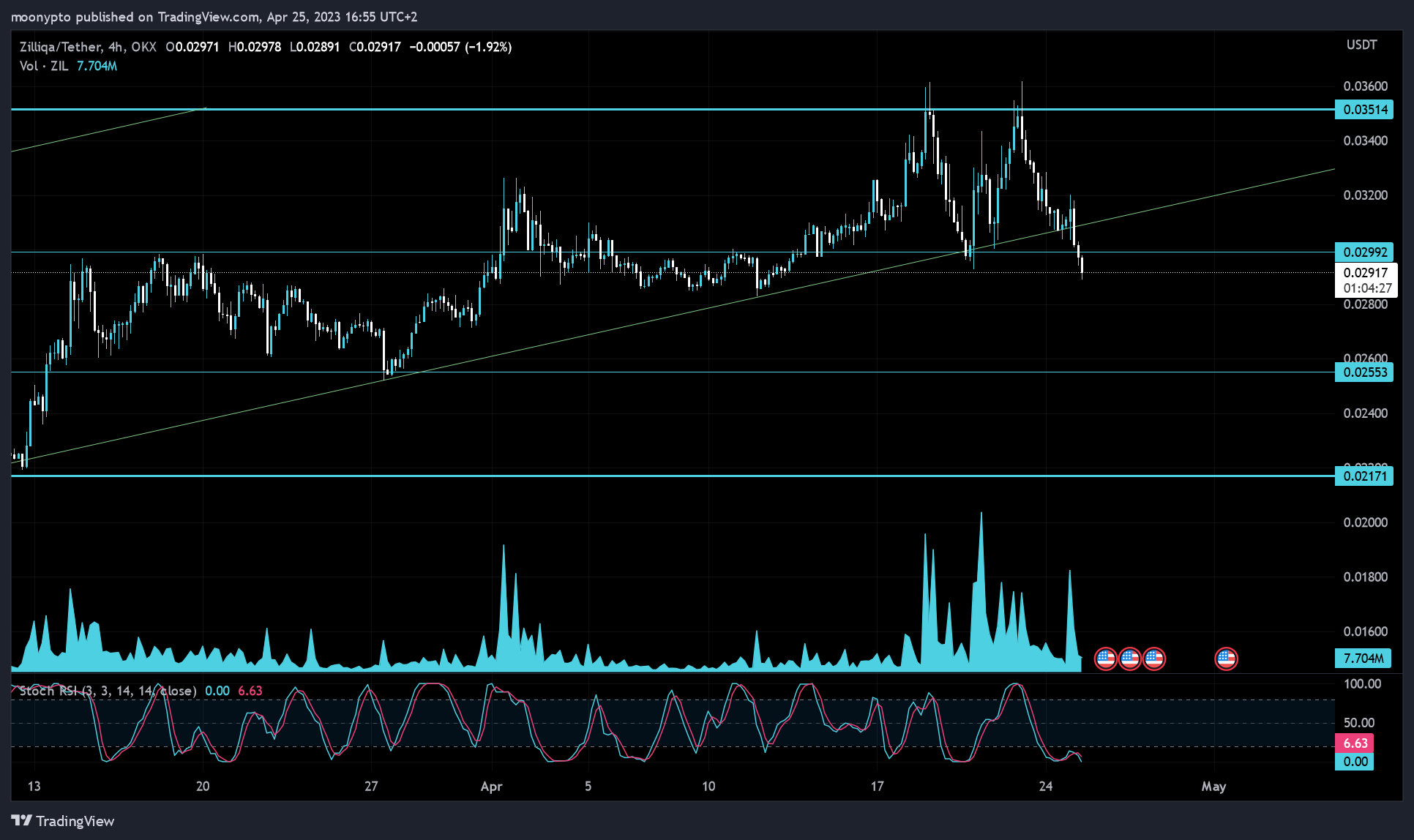Click the May date on the time axis
Viewport: 1414px width, 840px height.
click(x=1213, y=787)
